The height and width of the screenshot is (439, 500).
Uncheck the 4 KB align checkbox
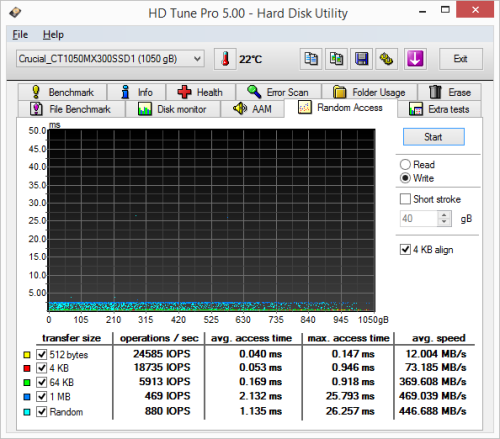pyautogui.click(x=405, y=249)
